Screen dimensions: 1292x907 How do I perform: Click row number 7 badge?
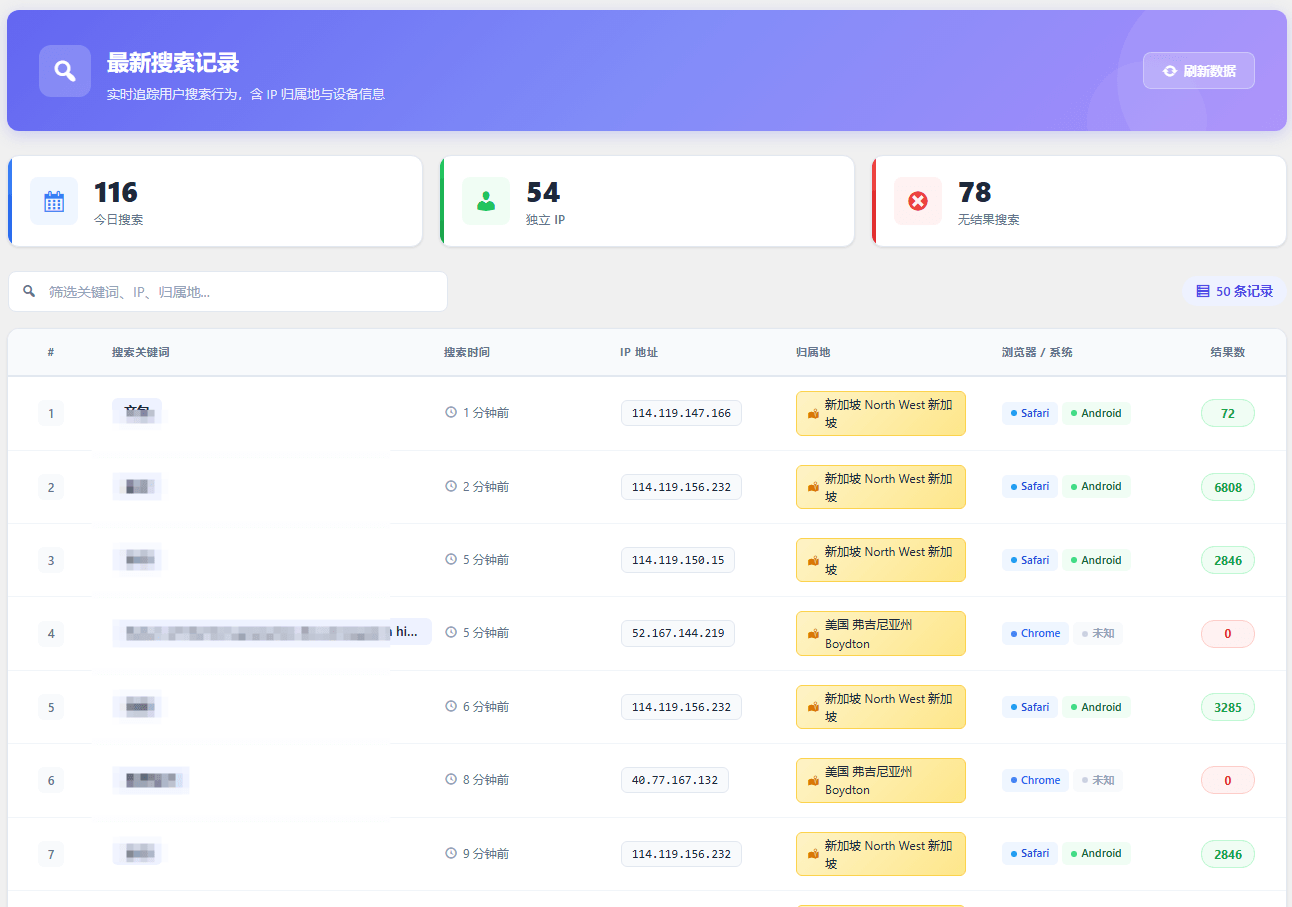[51, 854]
